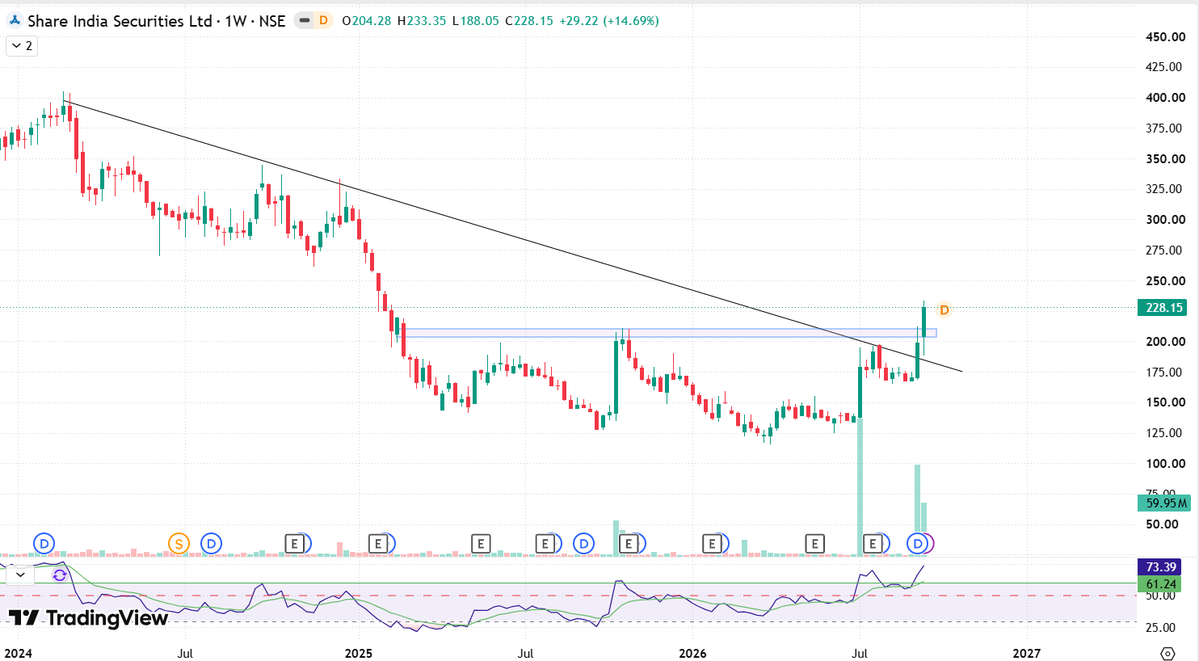Collapse the RSI pane using its chevron button

(21, 575)
